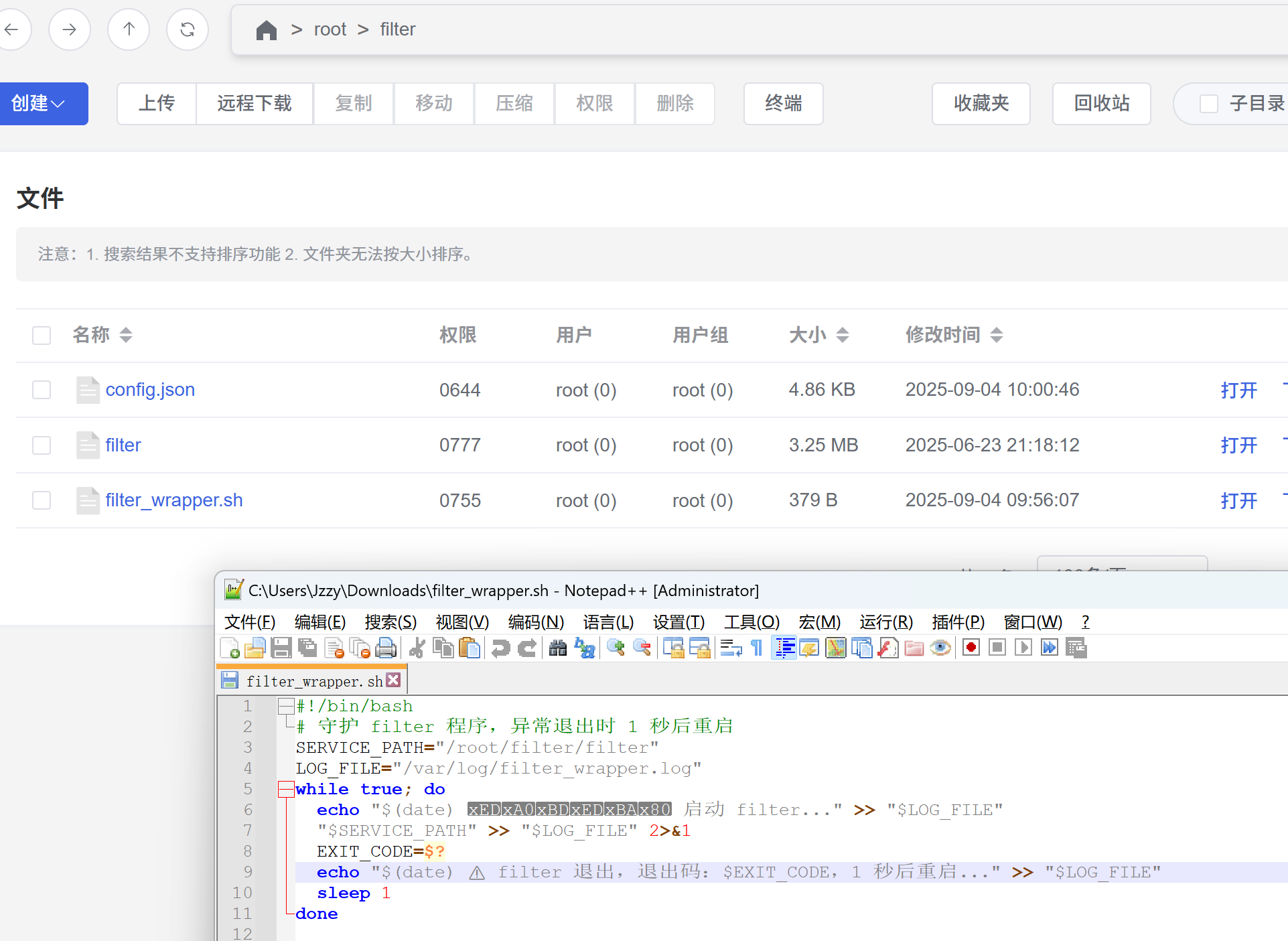Image resolution: width=1288 pixels, height=941 pixels.
Task: Click the Notepad++ Open file icon
Action: coord(255,648)
